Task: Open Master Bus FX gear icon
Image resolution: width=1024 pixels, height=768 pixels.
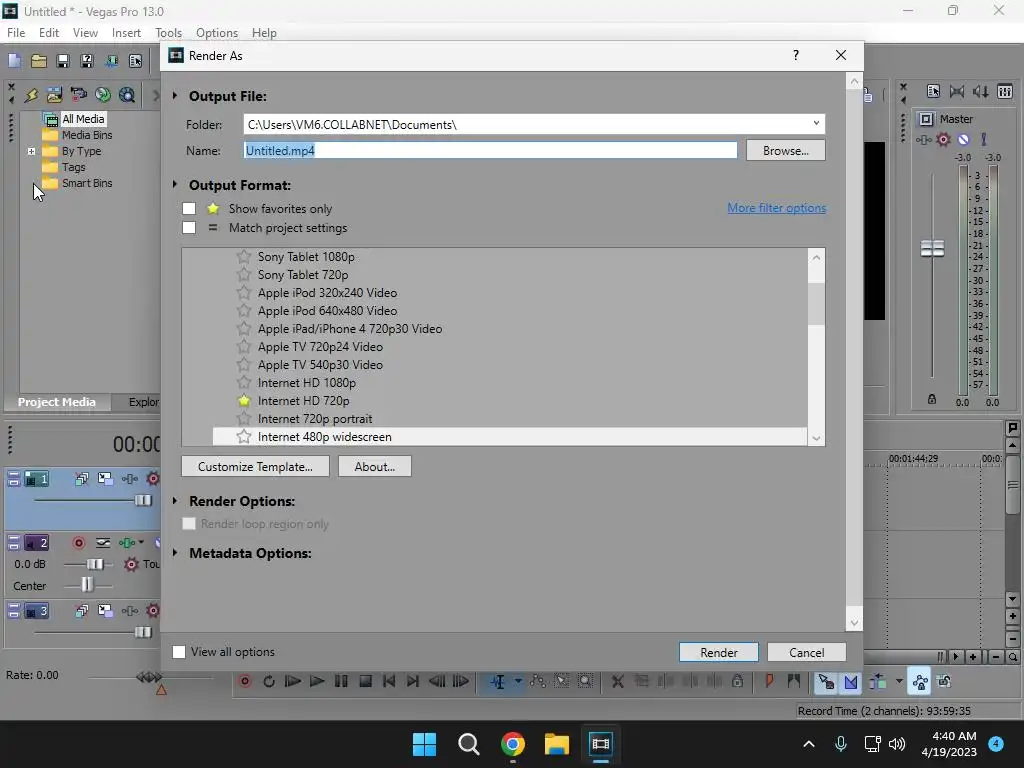Action: coord(943,139)
